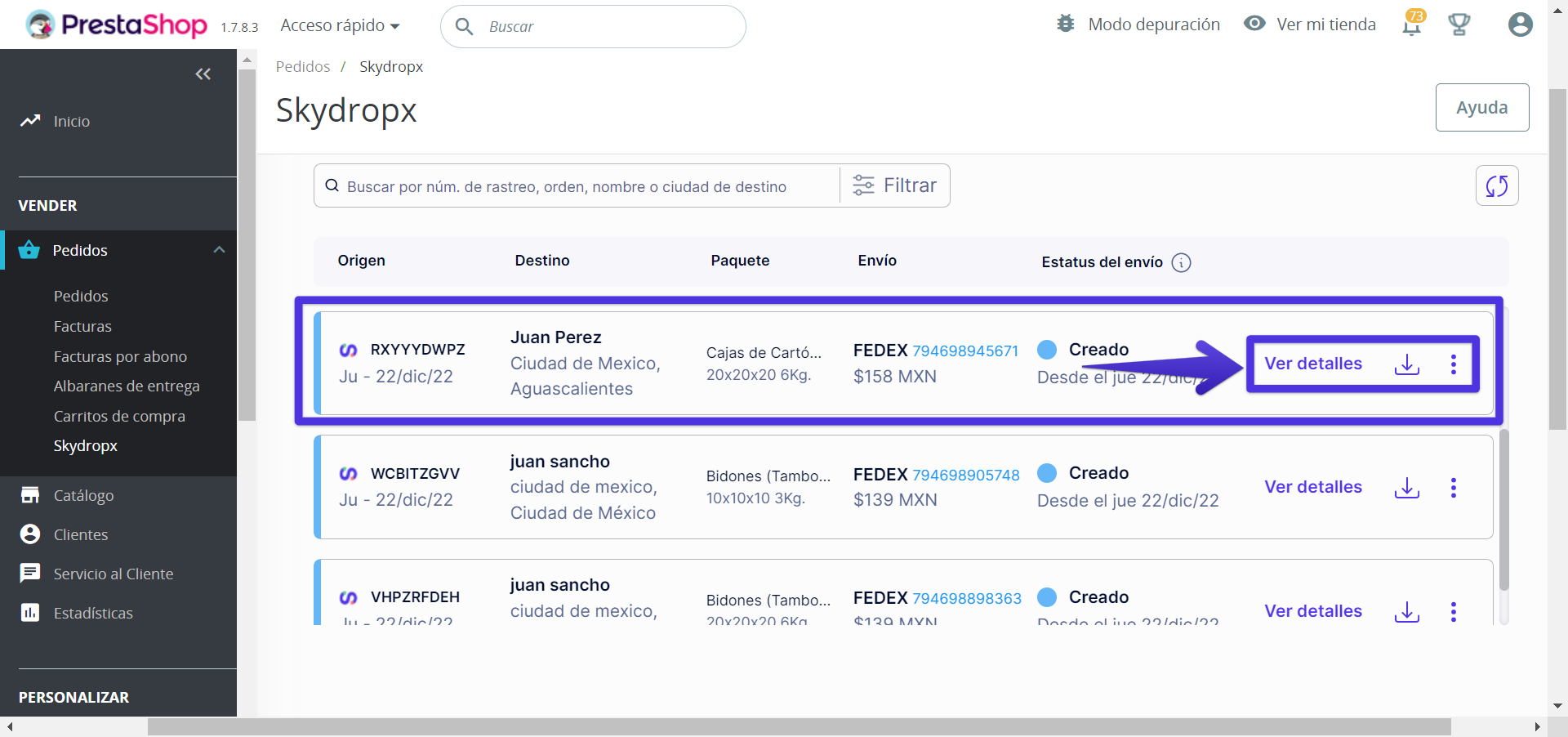The height and width of the screenshot is (737, 1568).
Task: Click the Ayuda button
Action: click(x=1482, y=107)
